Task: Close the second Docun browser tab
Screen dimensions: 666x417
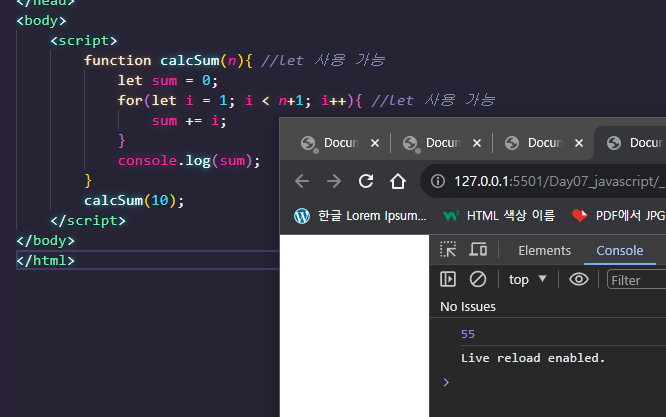Action: (x=477, y=143)
